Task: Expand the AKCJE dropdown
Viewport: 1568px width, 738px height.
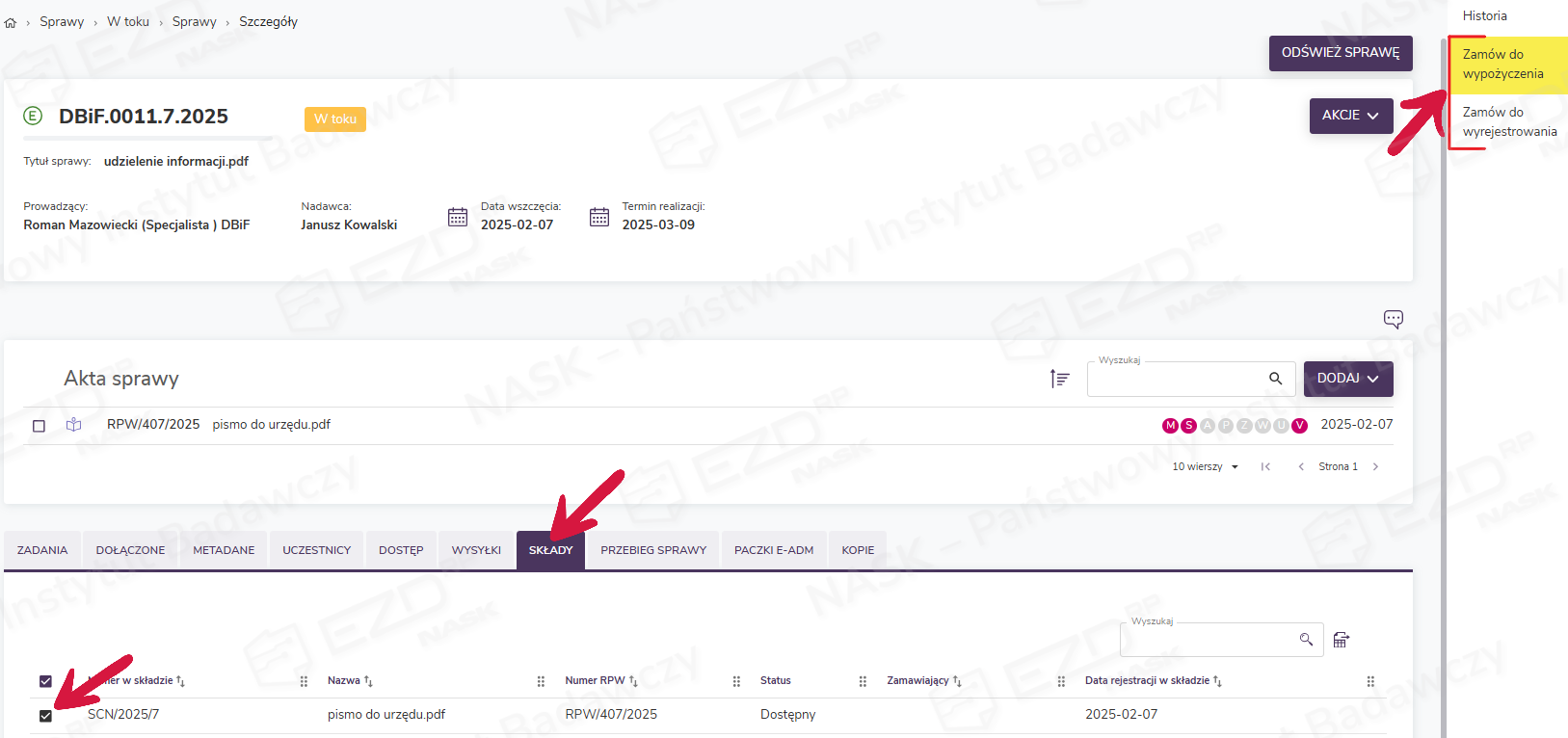Action: click(x=1350, y=116)
